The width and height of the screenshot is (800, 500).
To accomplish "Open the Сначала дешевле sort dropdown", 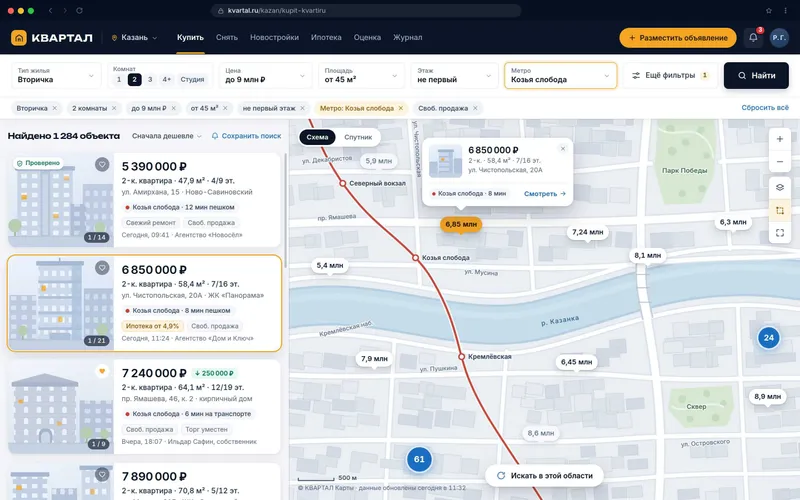I will click(x=167, y=136).
